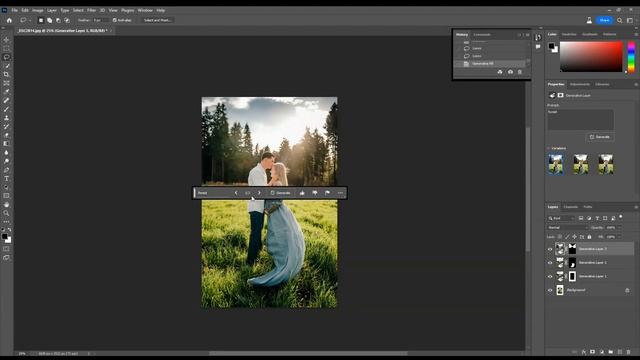Viewport: 640px width, 360px height.
Task: Create a new group folder in Layers panel
Action: click(611, 351)
